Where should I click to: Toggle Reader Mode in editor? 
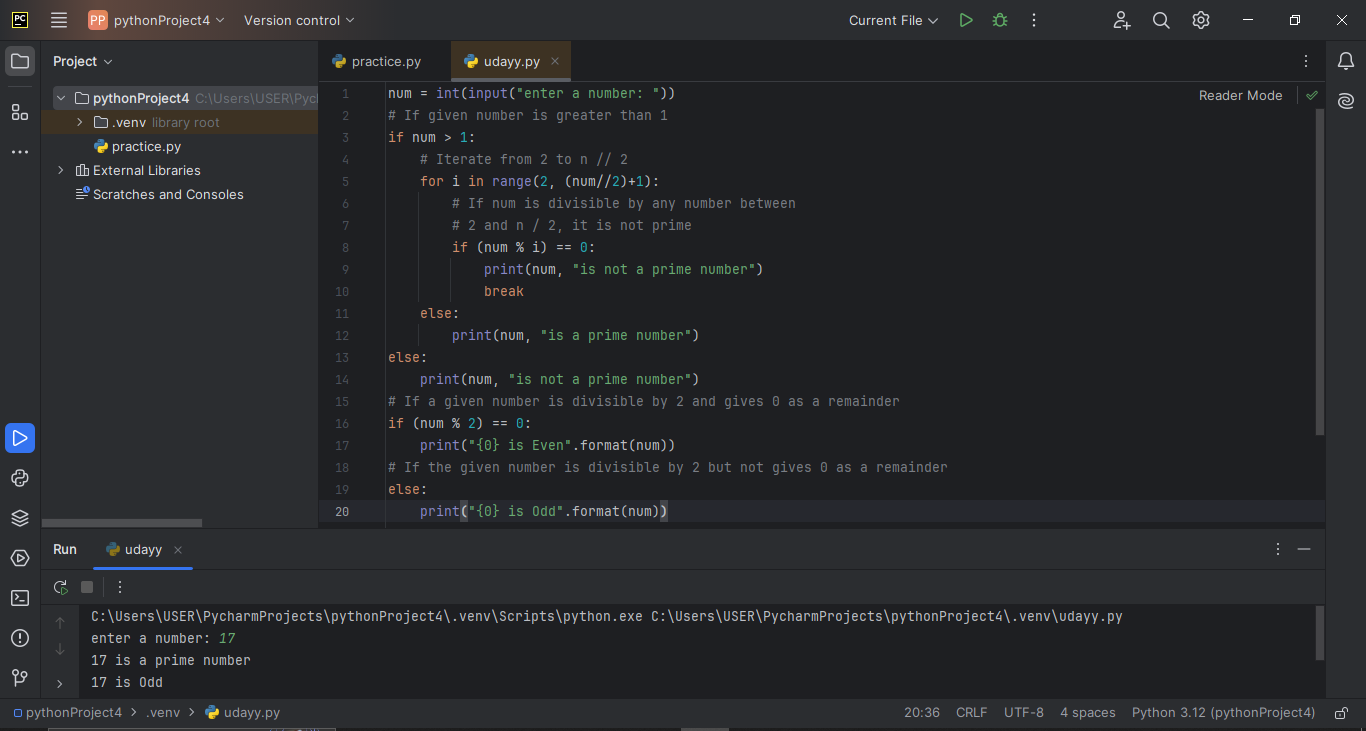pos(1240,95)
